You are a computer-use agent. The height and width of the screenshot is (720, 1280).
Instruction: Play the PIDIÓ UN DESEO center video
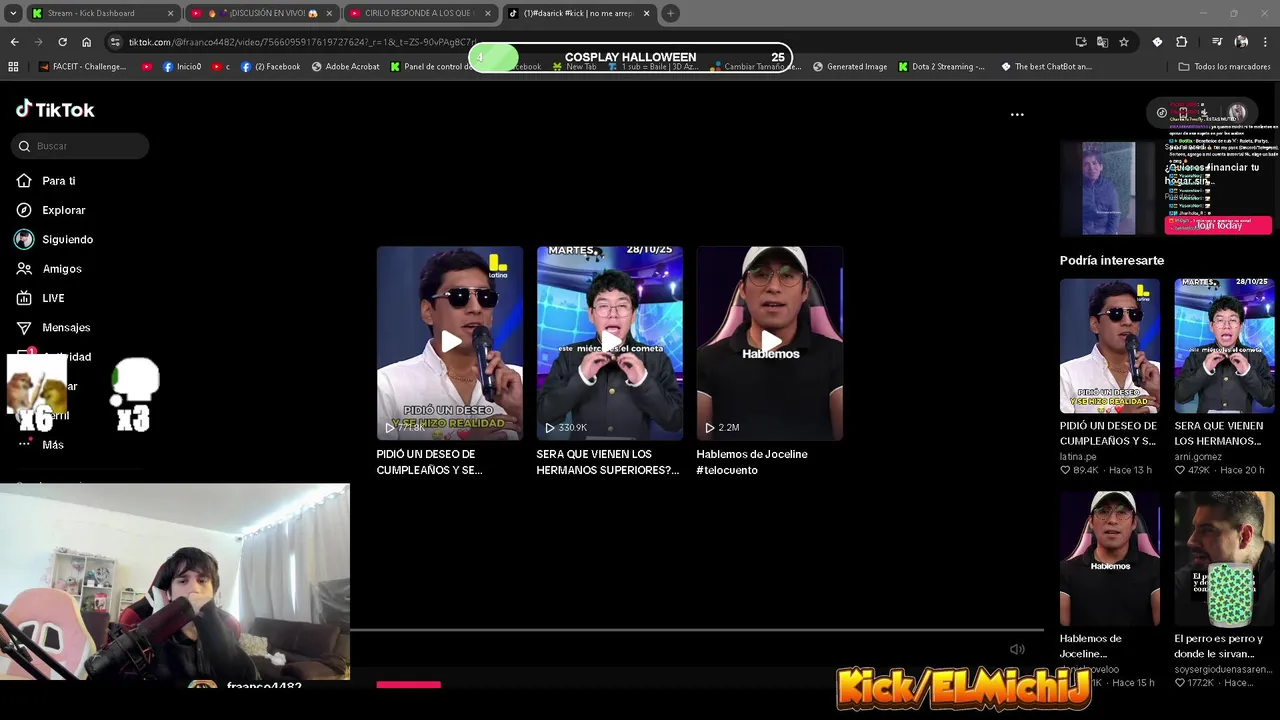coord(450,343)
